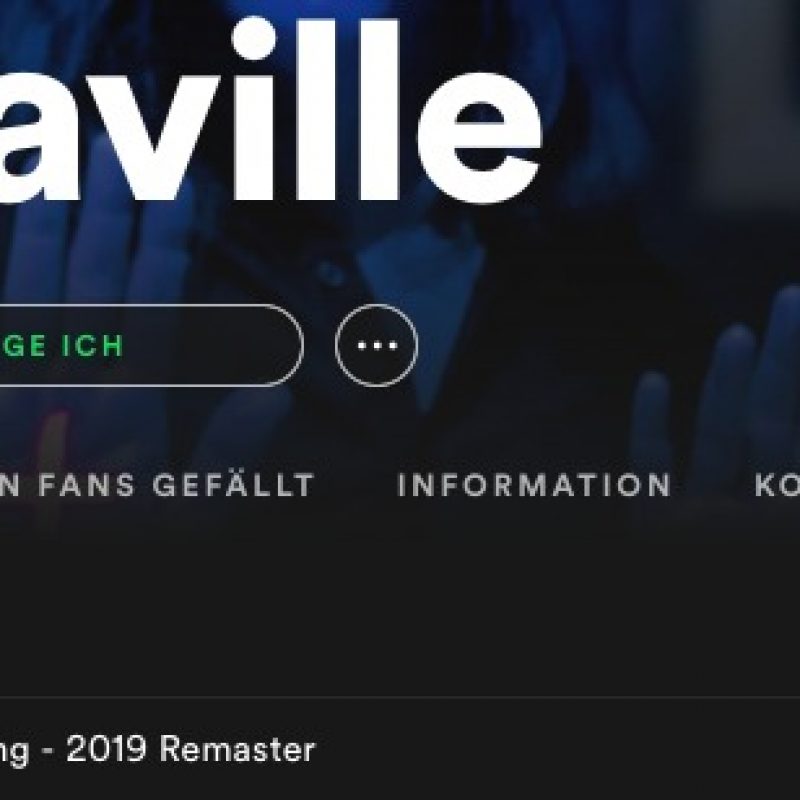Click the word Remaster in the track title
Image resolution: width=800 pixels, height=800 pixels.
pyautogui.click(x=237, y=749)
